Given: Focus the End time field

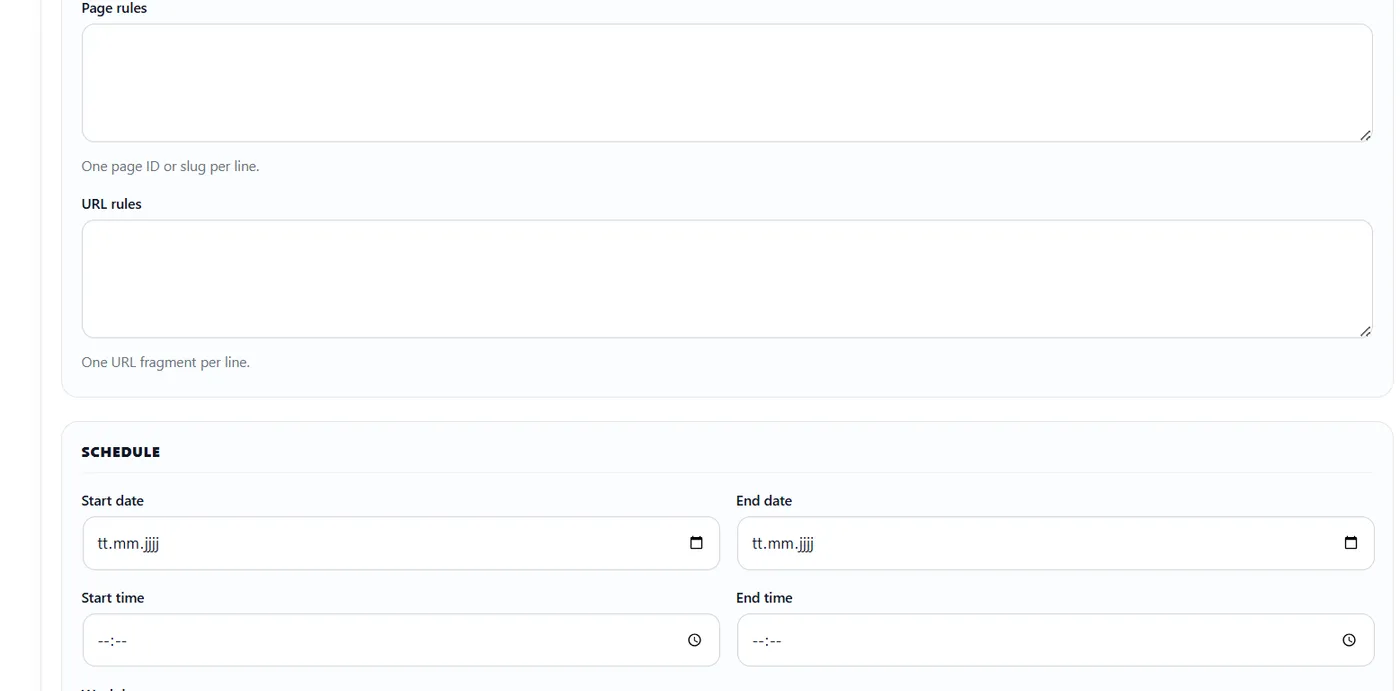Looking at the screenshot, I should tap(1055, 640).
